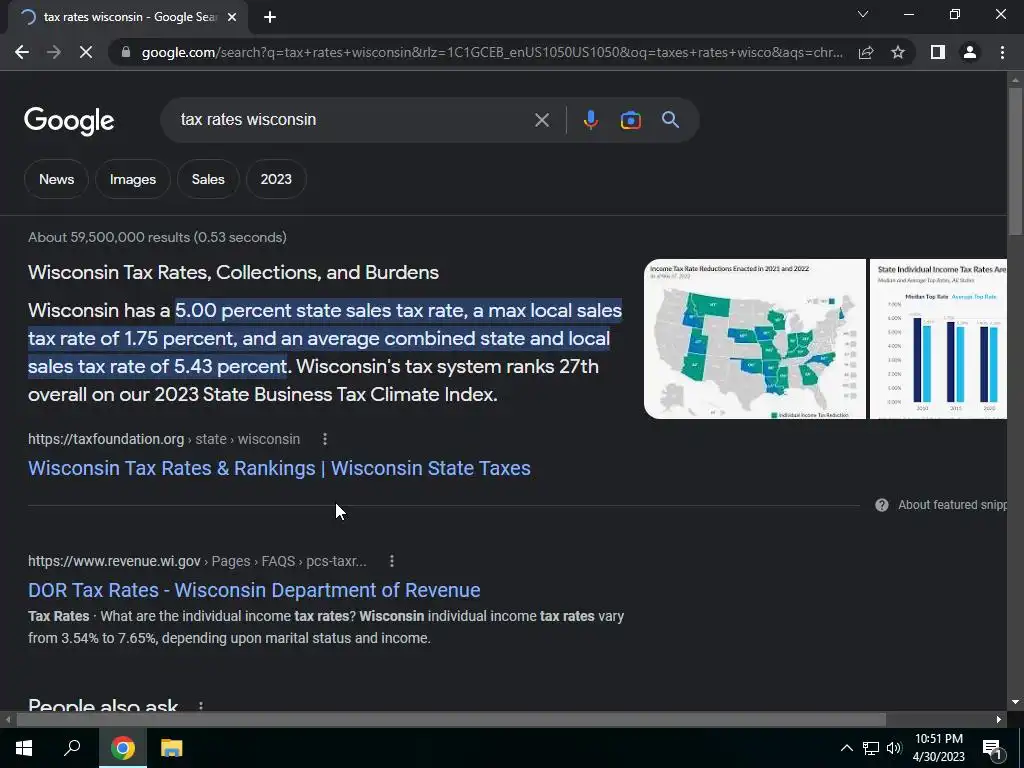This screenshot has height=768, width=1024.
Task: Close the tax rates wisconsin tab
Action: tap(232, 17)
